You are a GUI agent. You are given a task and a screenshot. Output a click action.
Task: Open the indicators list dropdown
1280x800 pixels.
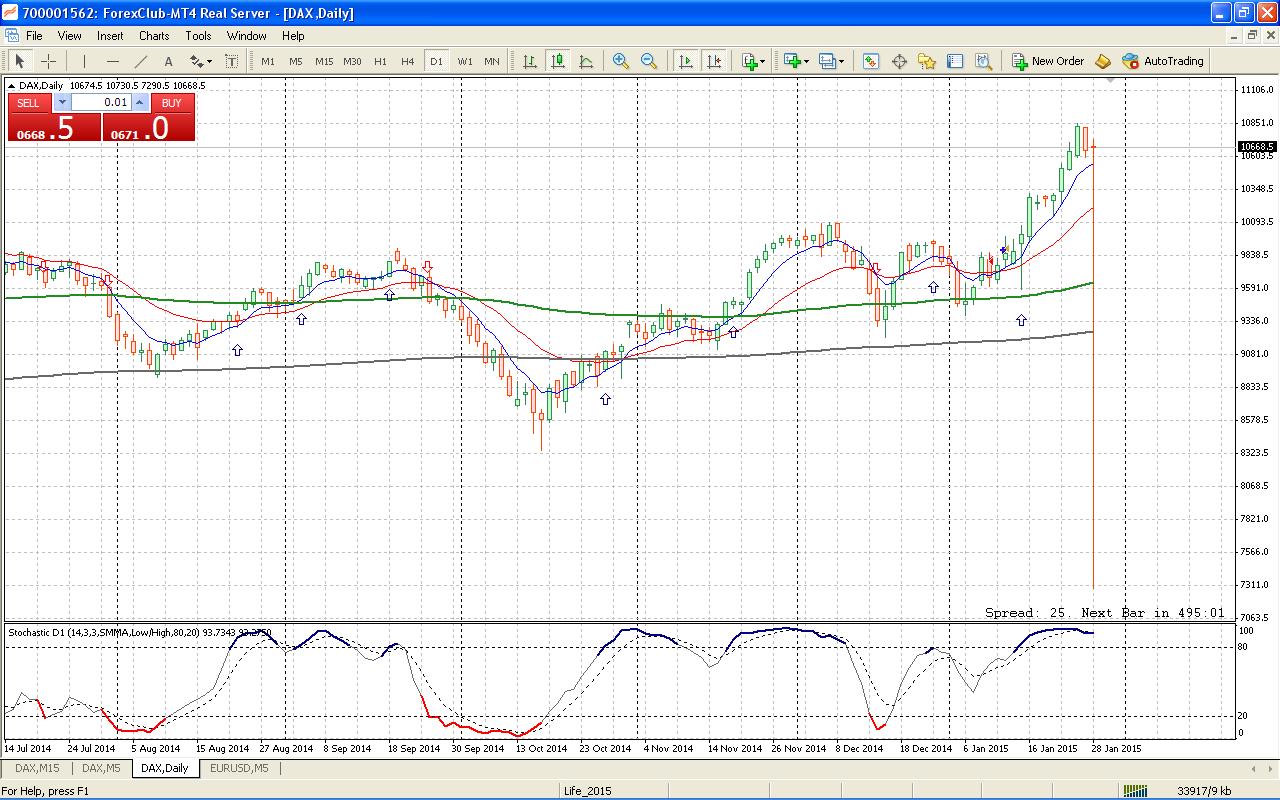754,61
